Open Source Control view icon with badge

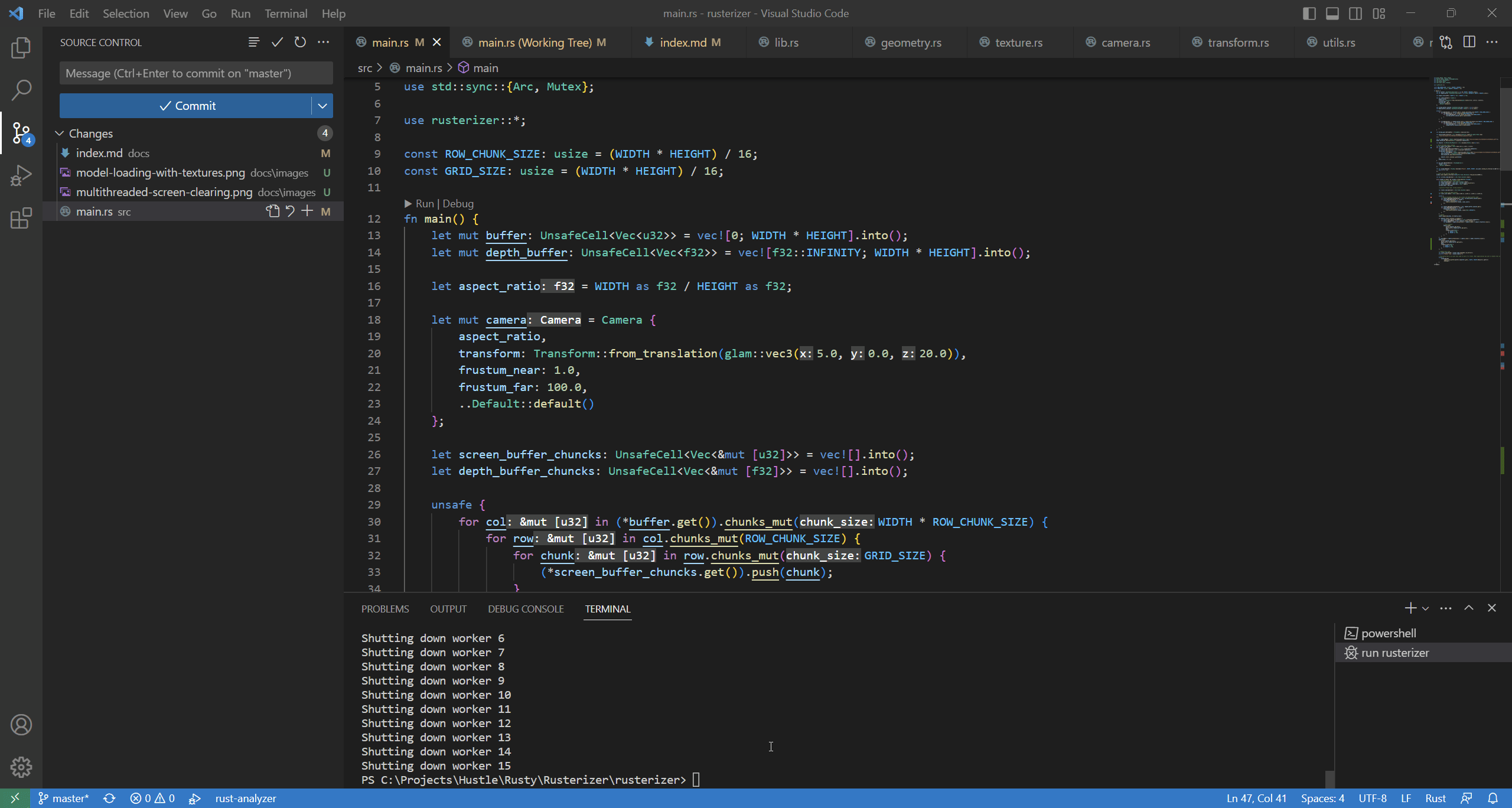click(21, 133)
